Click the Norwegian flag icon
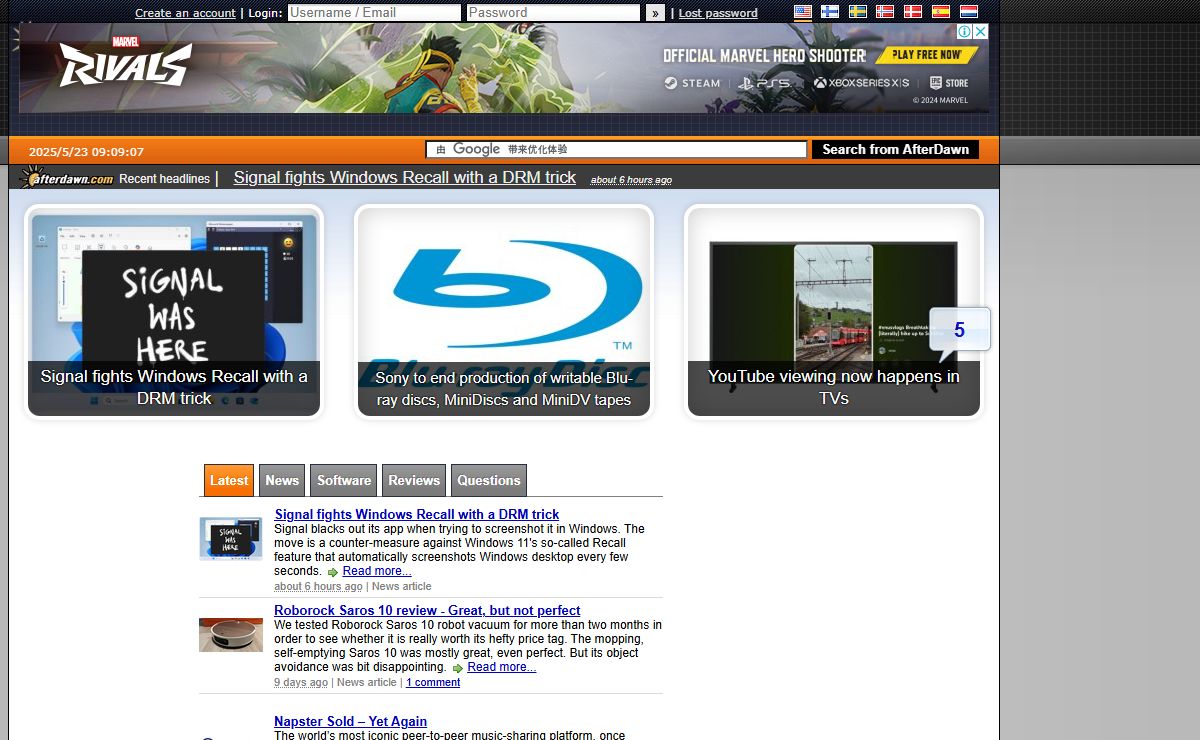 pyautogui.click(x=885, y=12)
